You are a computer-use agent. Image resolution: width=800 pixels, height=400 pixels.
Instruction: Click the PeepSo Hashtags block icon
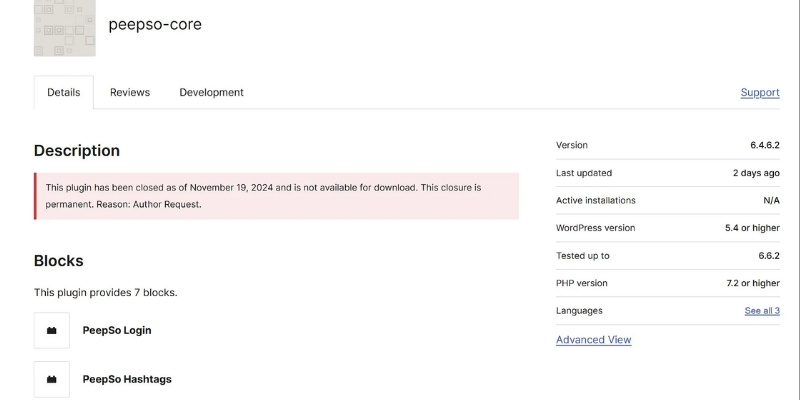(x=52, y=379)
